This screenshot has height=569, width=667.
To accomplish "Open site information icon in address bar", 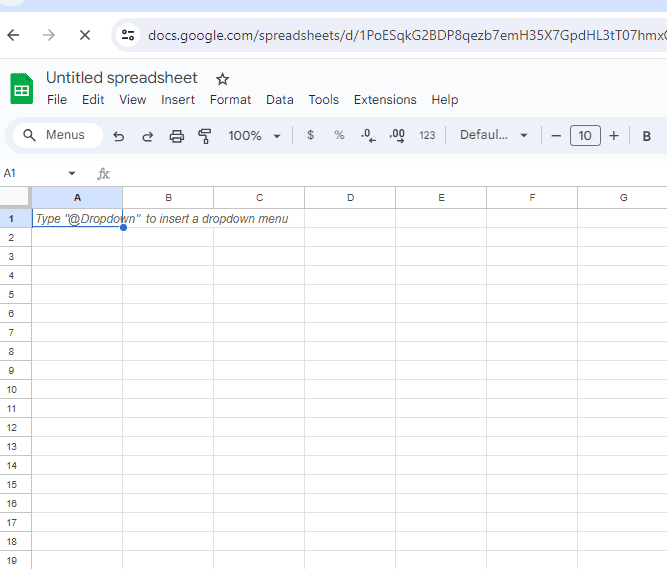I will tap(128, 35).
